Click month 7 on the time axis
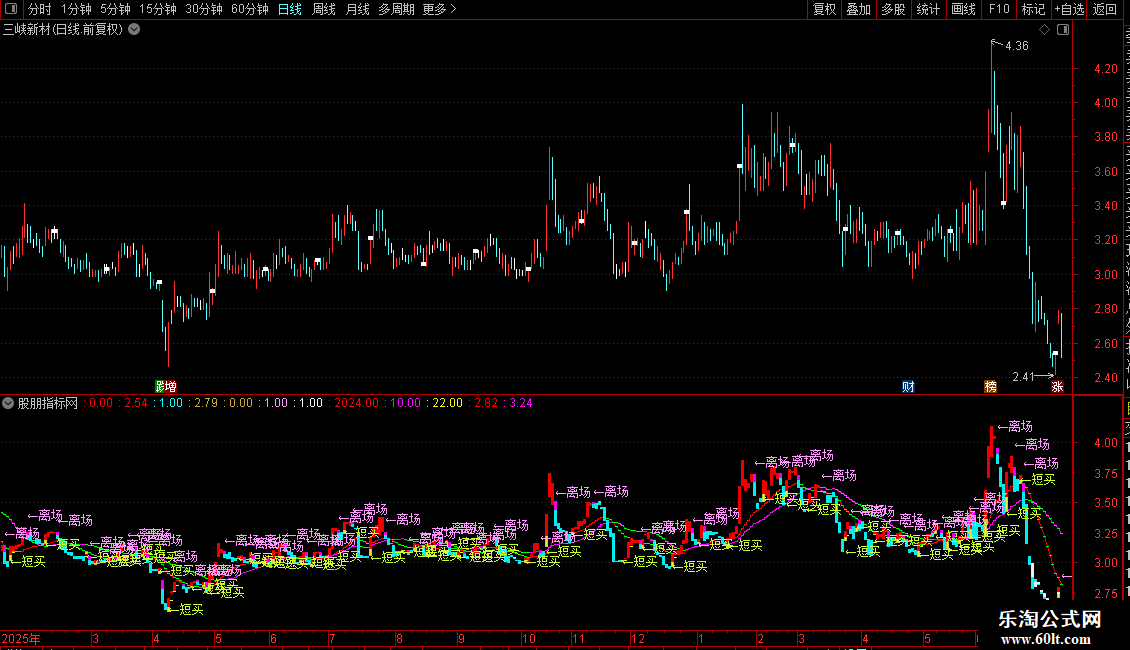 pyautogui.click(x=332, y=638)
